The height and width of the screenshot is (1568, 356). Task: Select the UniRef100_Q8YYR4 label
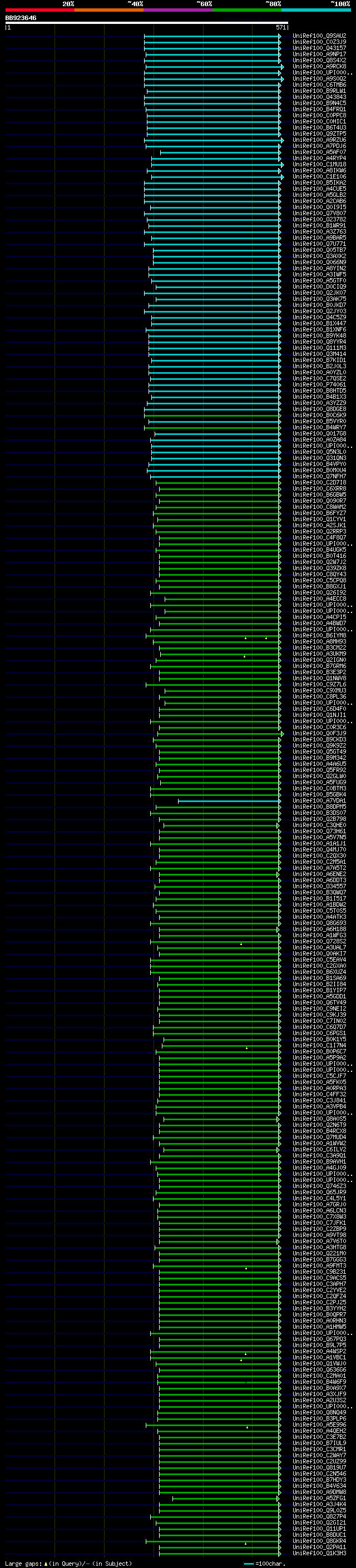pos(319,342)
